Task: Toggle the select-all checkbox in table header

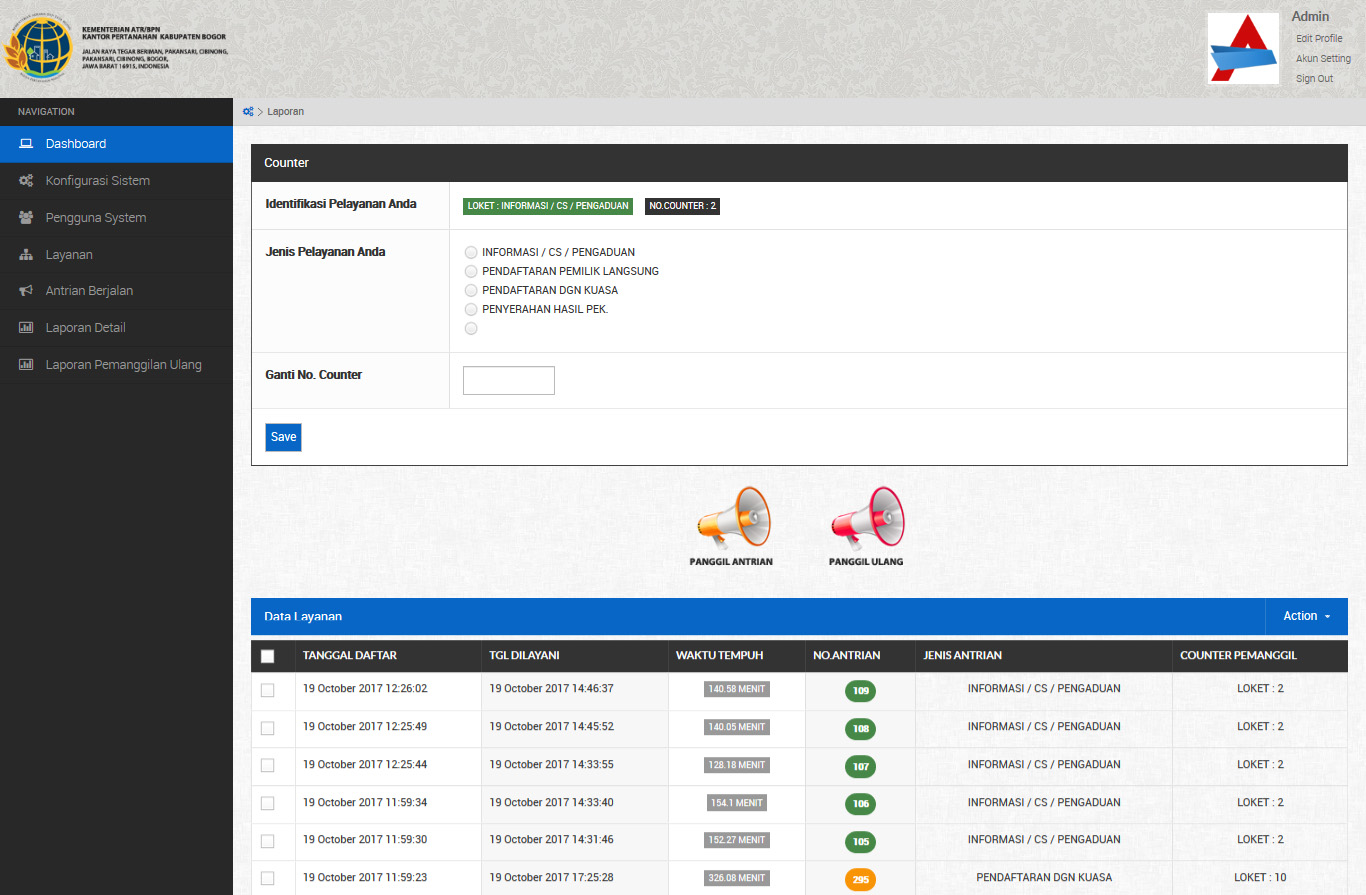Action: pos(267,656)
